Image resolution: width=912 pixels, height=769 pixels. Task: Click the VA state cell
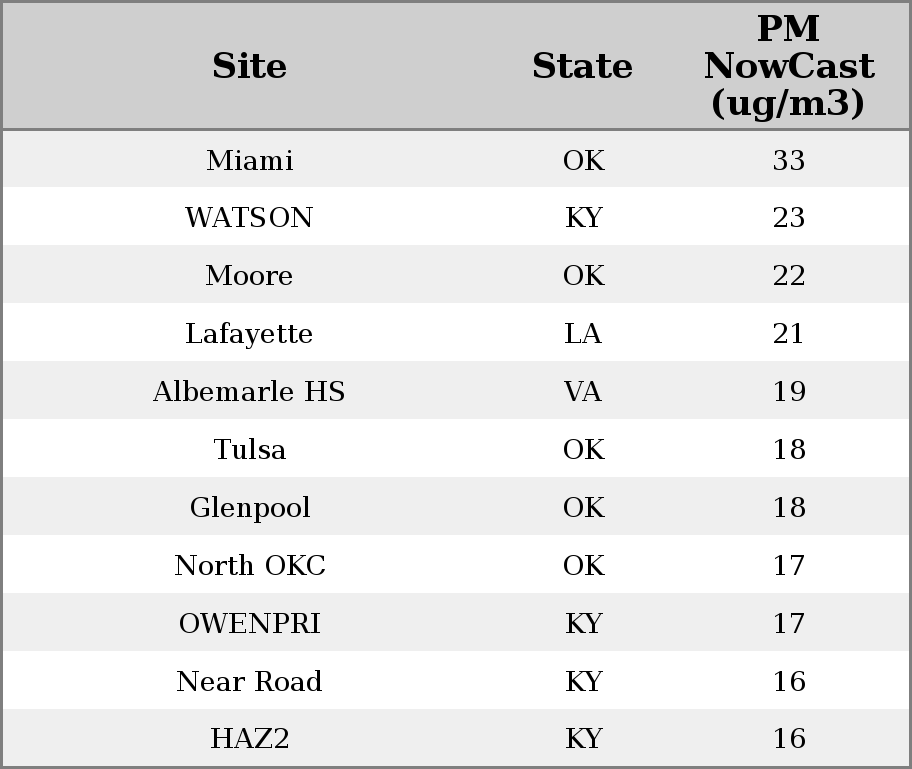tap(583, 392)
